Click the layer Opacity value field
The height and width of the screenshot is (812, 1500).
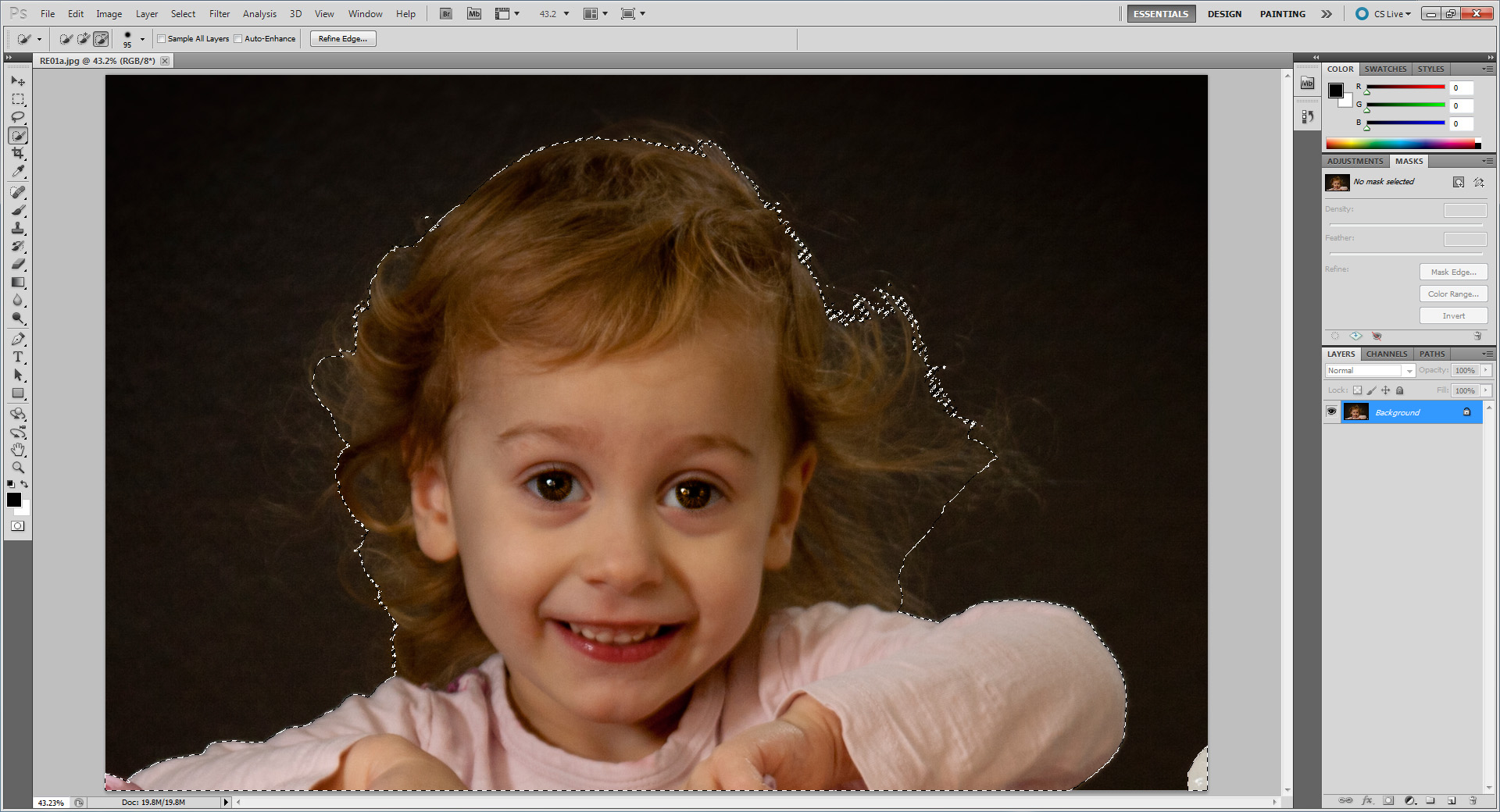[1466, 371]
